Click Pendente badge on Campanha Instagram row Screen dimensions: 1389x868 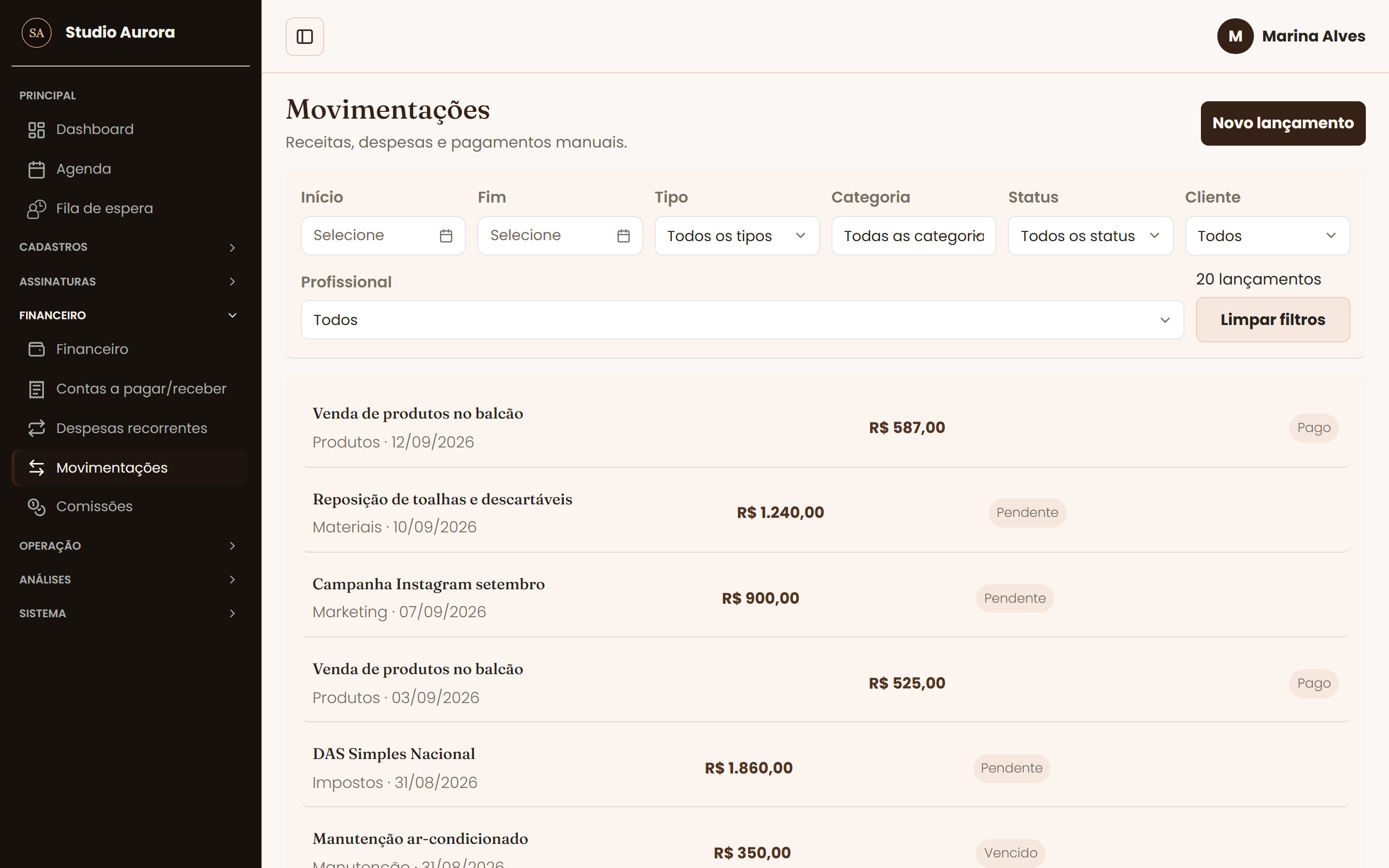[x=1015, y=599]
